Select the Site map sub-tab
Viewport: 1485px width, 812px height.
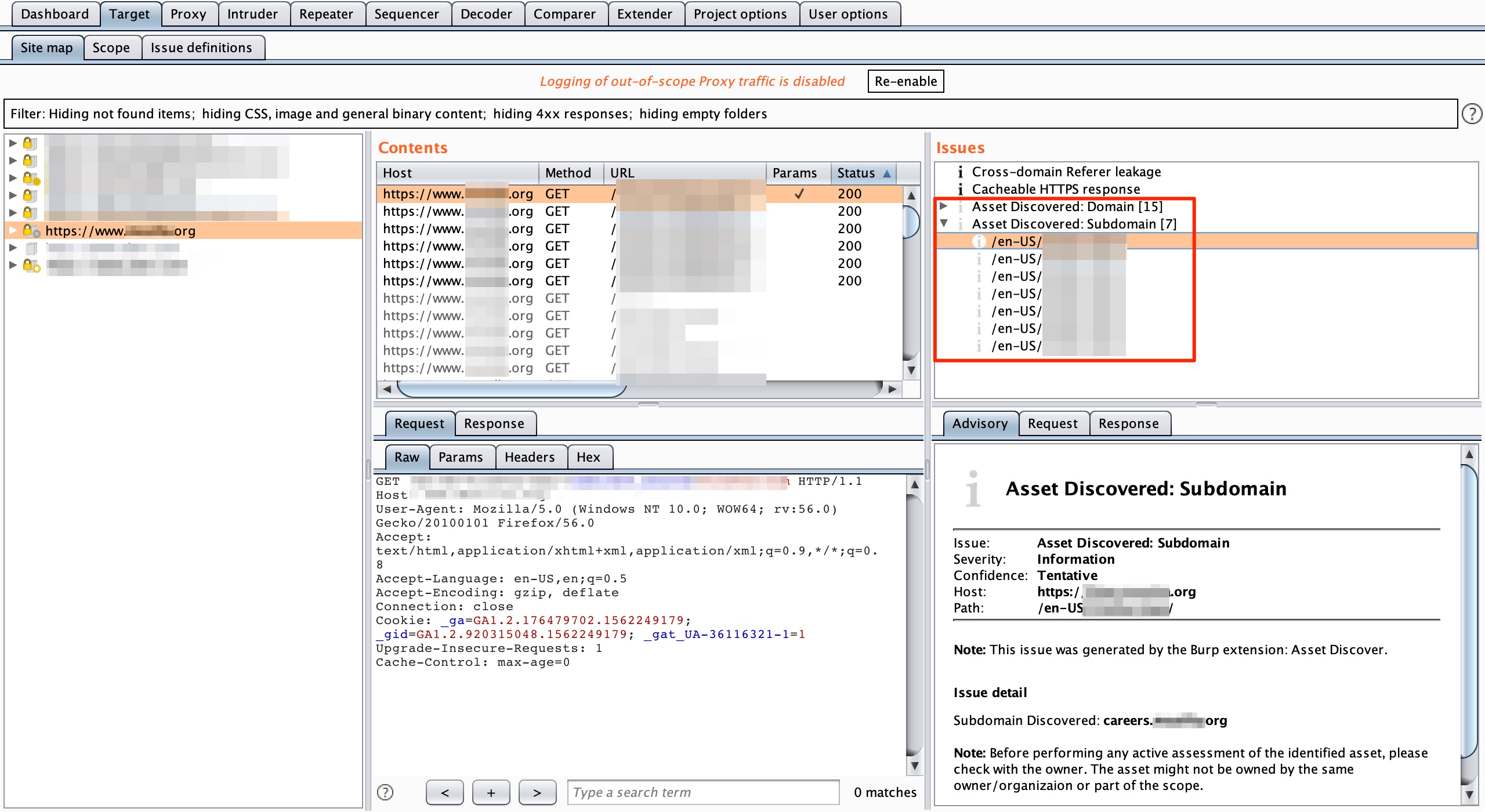tap(46, 48)
